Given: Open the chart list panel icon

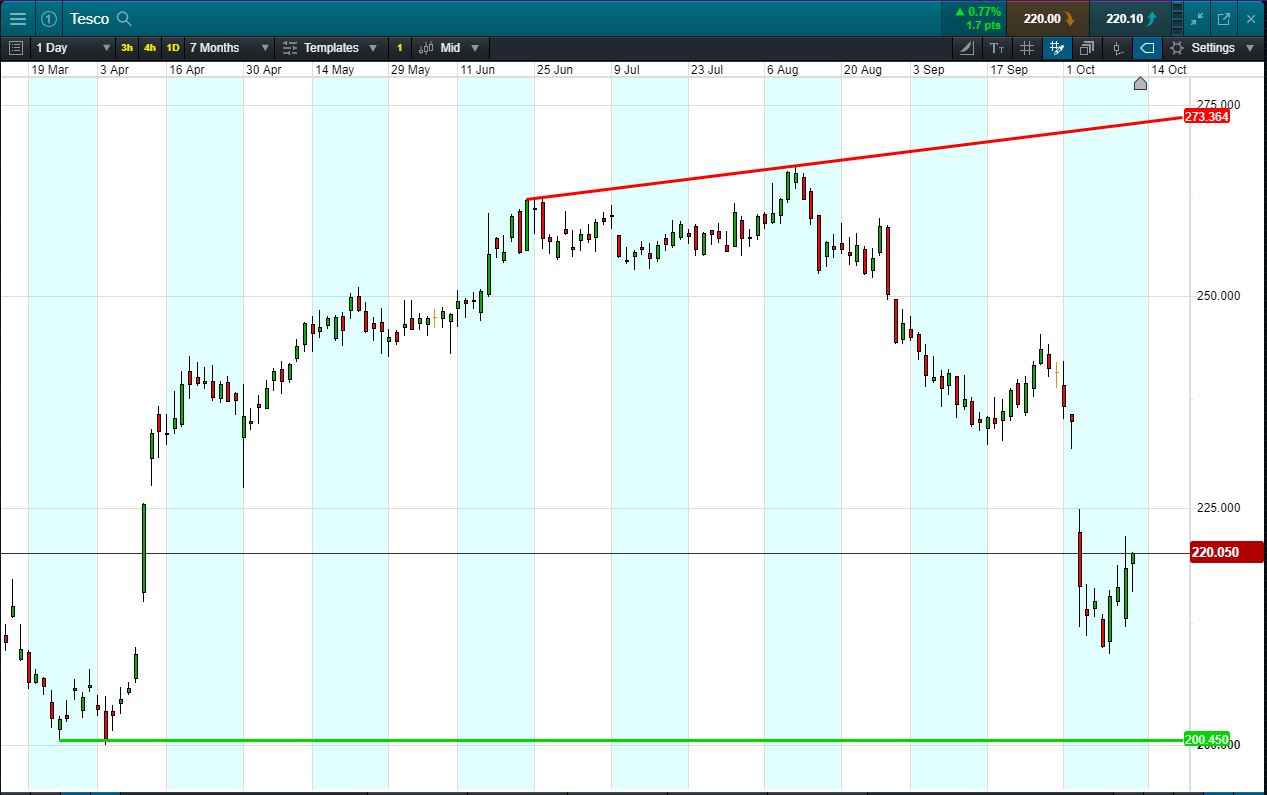Looking at the screenshot, I should coord(15,48).
